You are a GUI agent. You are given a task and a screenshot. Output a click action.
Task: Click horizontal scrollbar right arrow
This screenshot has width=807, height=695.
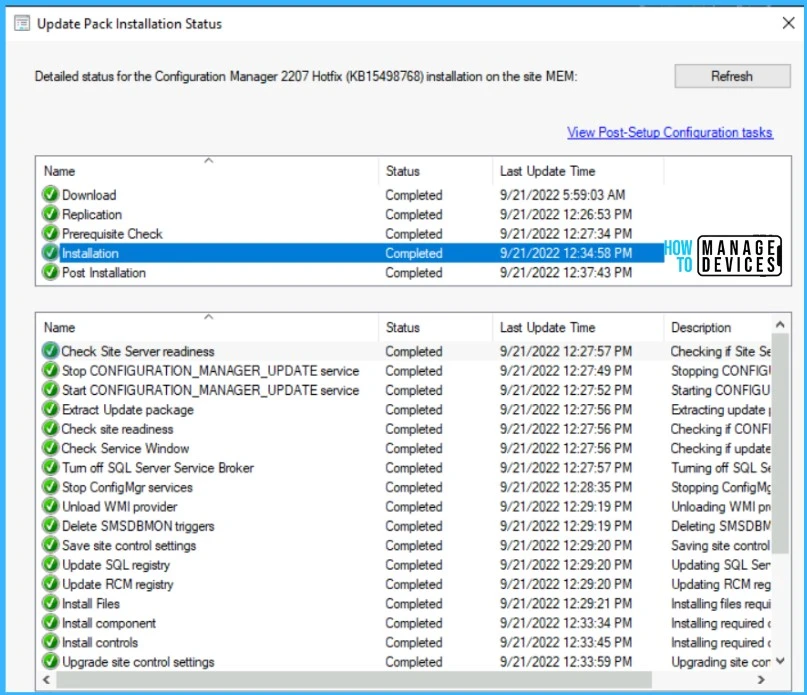point(761,680)
